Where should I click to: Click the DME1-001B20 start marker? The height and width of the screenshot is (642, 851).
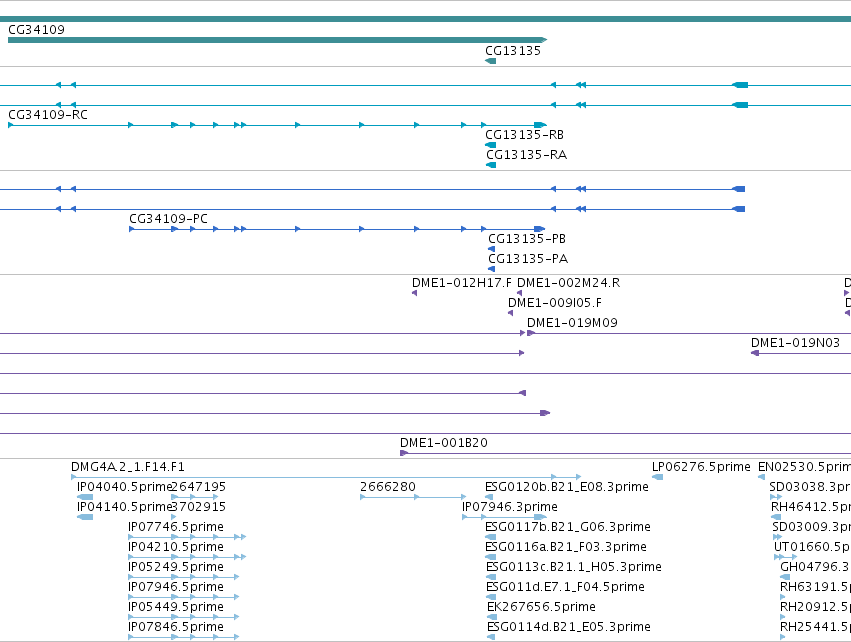[x=404, y=453]
